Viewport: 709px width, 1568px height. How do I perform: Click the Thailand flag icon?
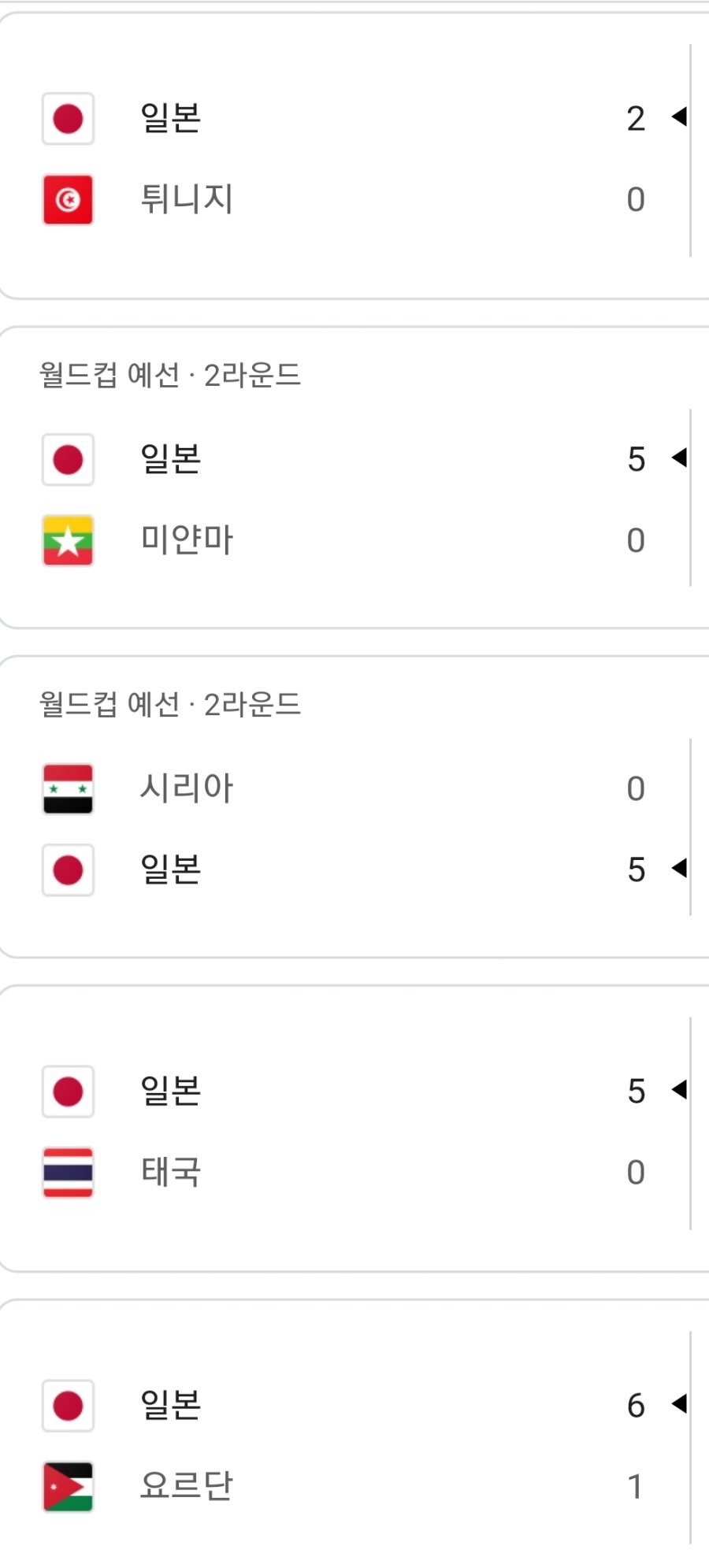68,1173
